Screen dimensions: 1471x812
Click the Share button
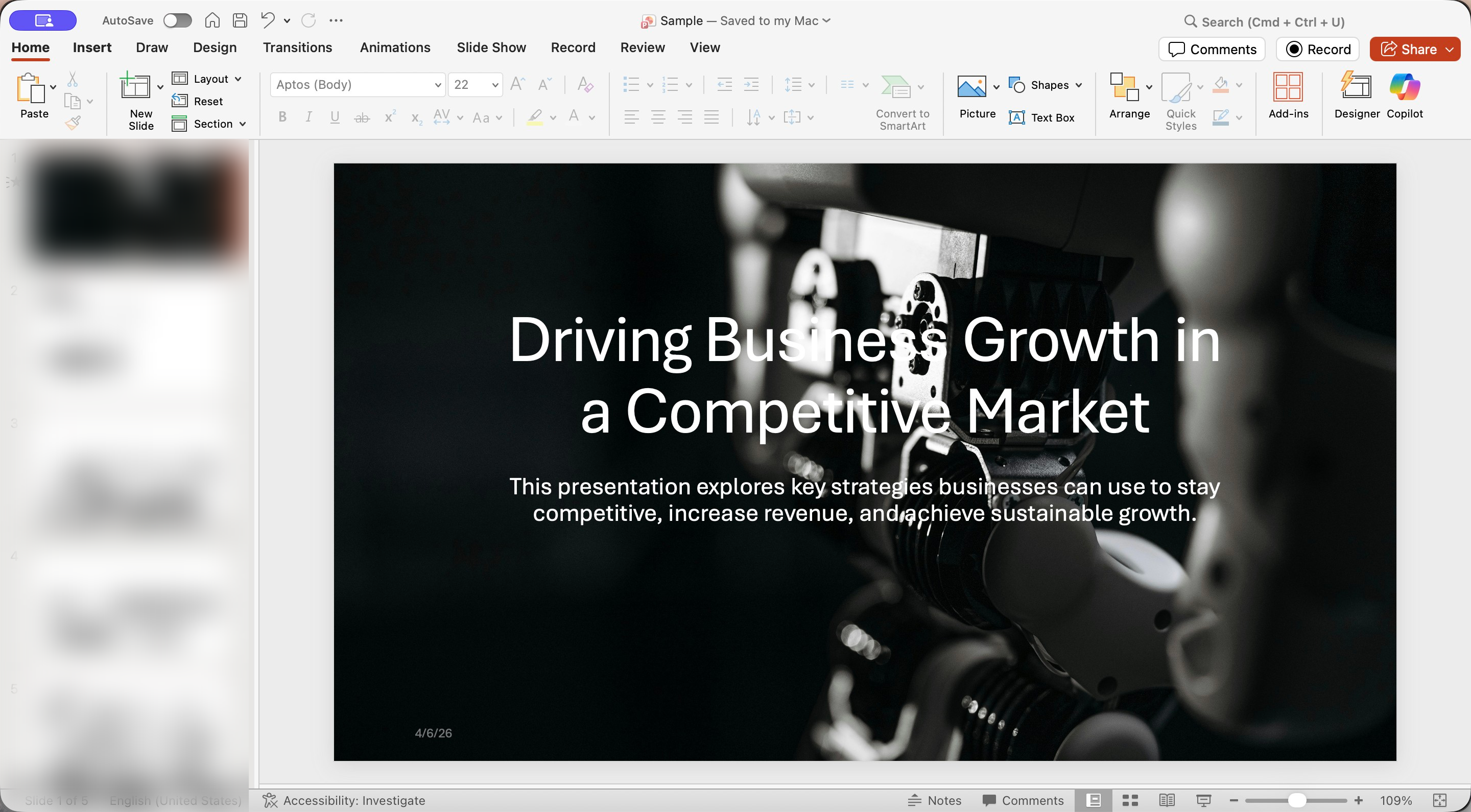tap(1408, 49)
